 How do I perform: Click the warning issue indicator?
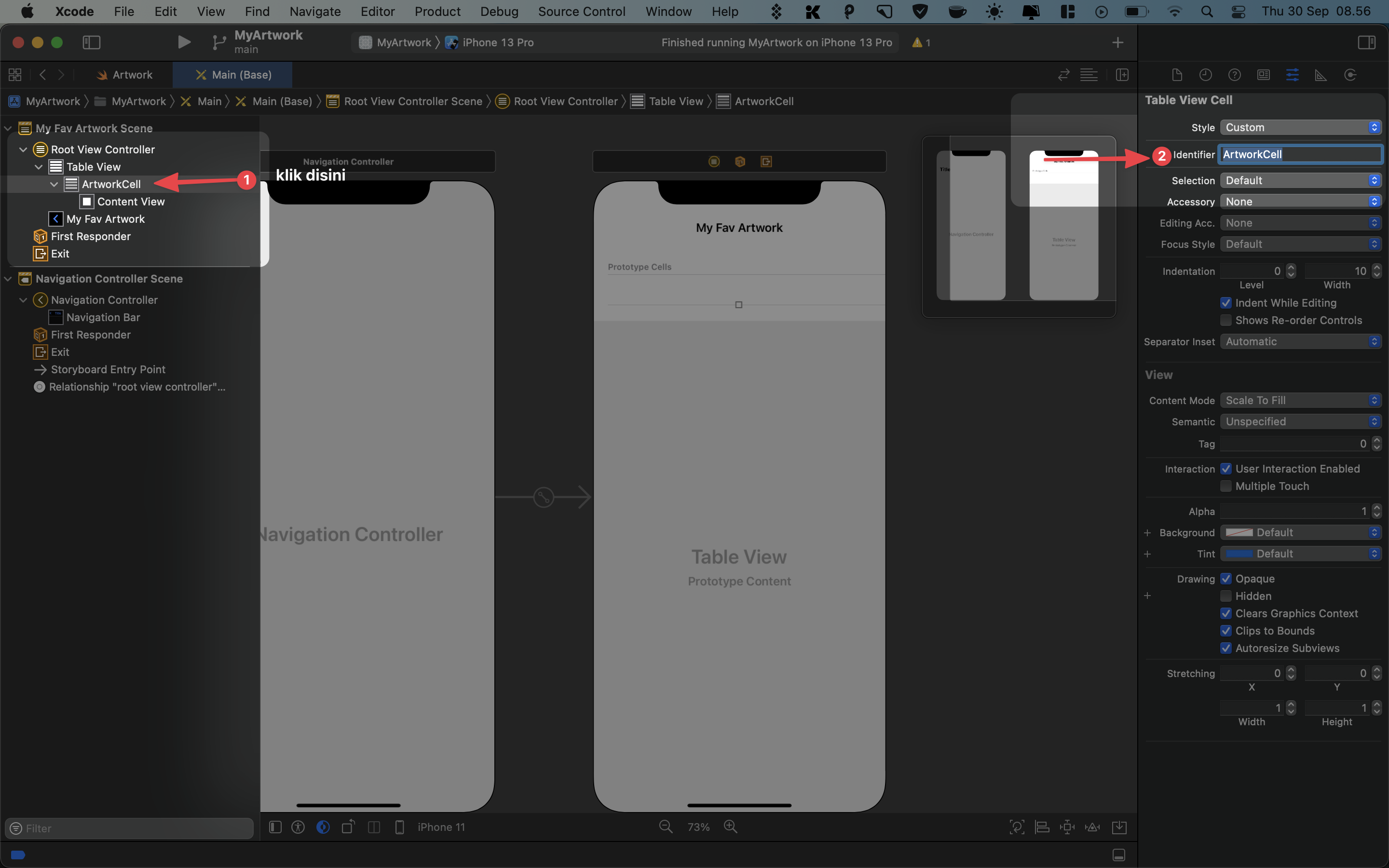click(x=921, y=42)
